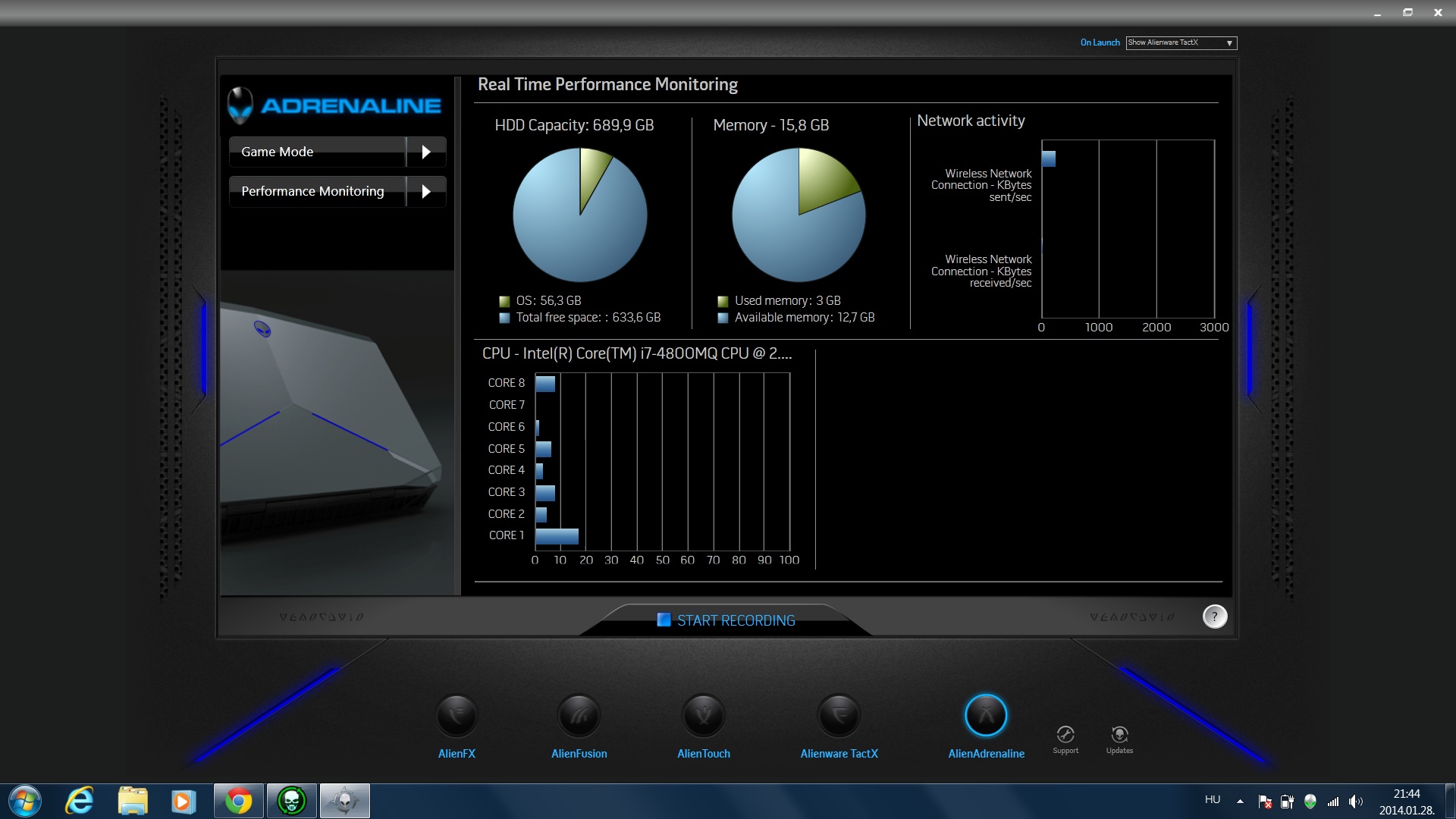
Task: Check for Updates icon
Action: (1119, 734)
